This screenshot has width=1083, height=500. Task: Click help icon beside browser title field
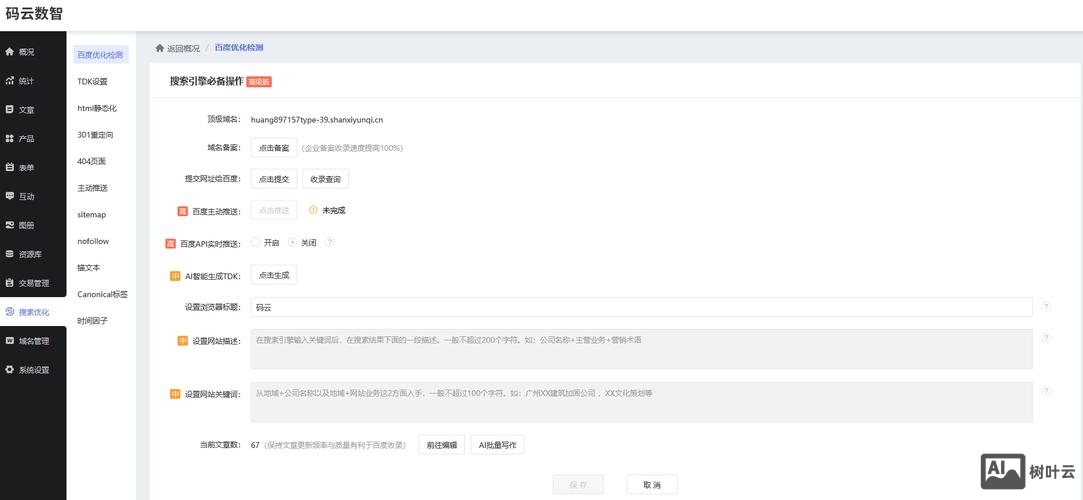click(1046, 307)
